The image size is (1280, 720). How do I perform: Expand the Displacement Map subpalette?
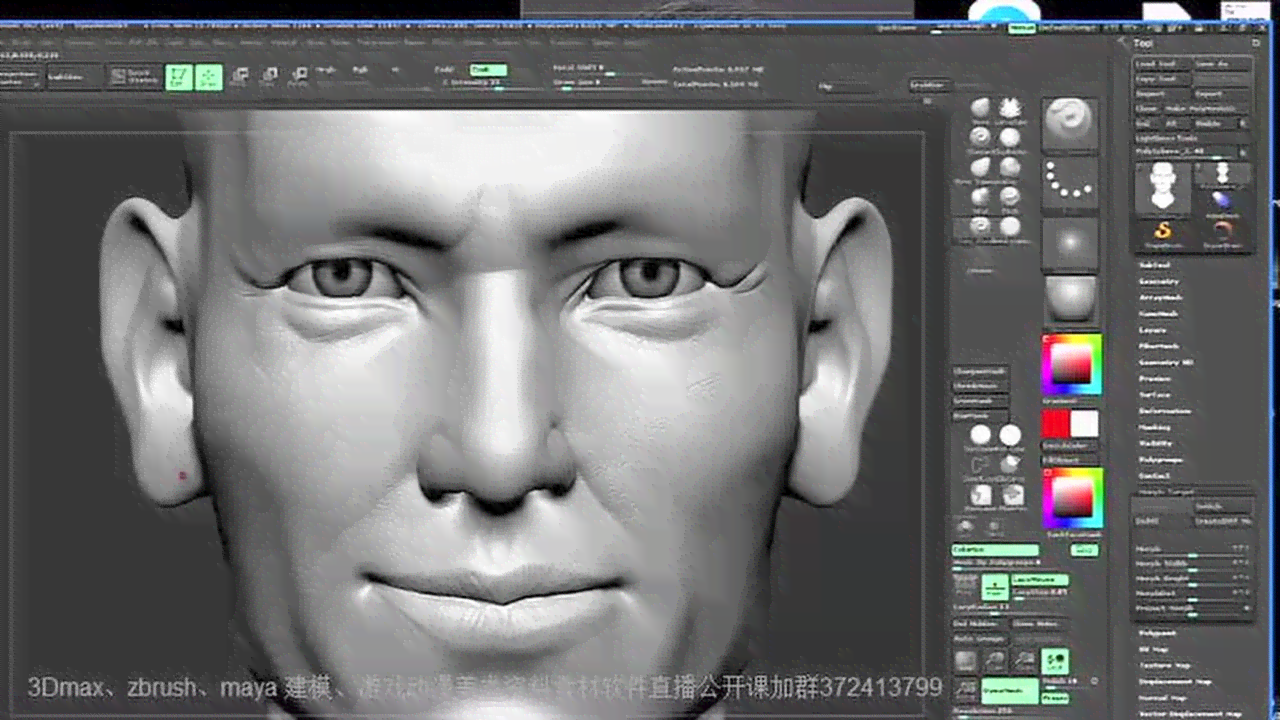[x=1175, y=681]
